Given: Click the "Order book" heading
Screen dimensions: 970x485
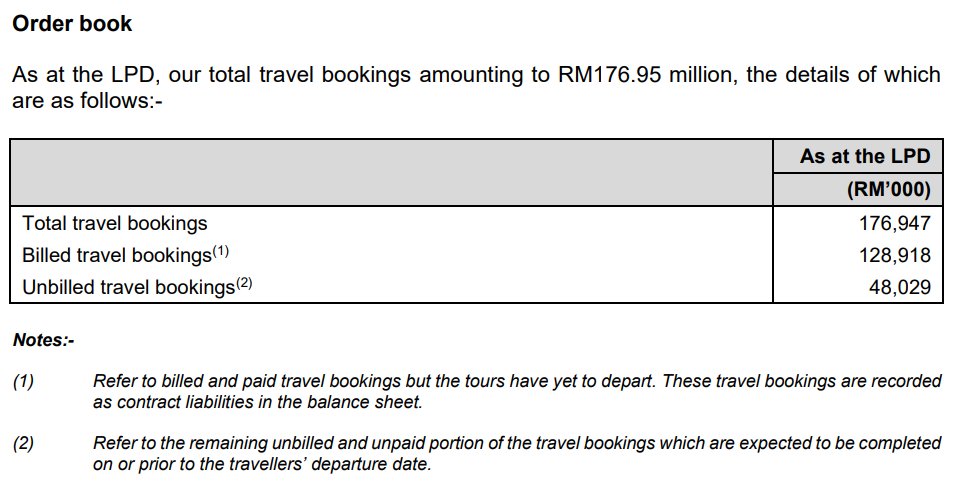Looking at the screenshot, I should (x=71, y=22).
